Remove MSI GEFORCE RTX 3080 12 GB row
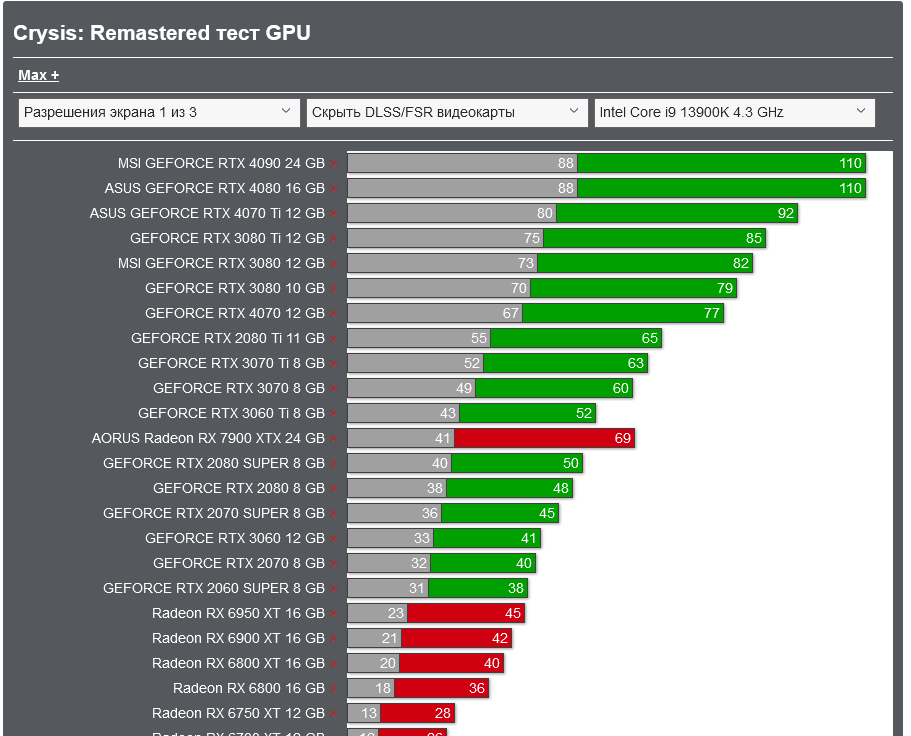The height and width of the screenshot is (736, 911). click(333, 264)
